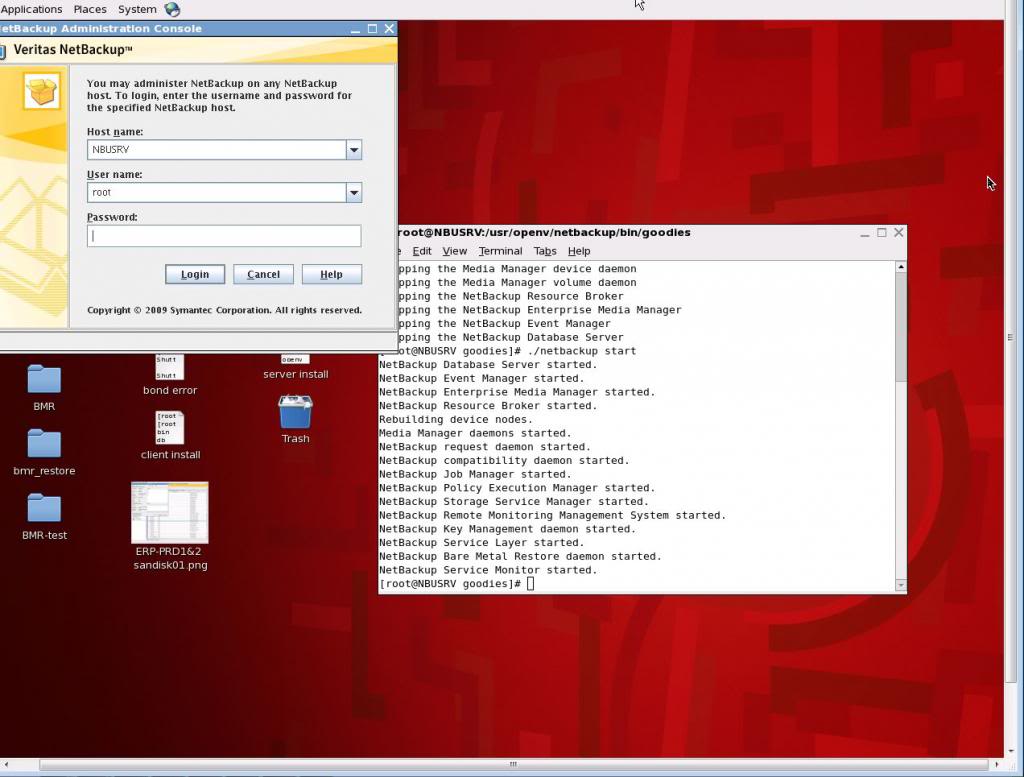
Task: Click 'NetBackup Service Layer started.' line
Action: [481, 543]
